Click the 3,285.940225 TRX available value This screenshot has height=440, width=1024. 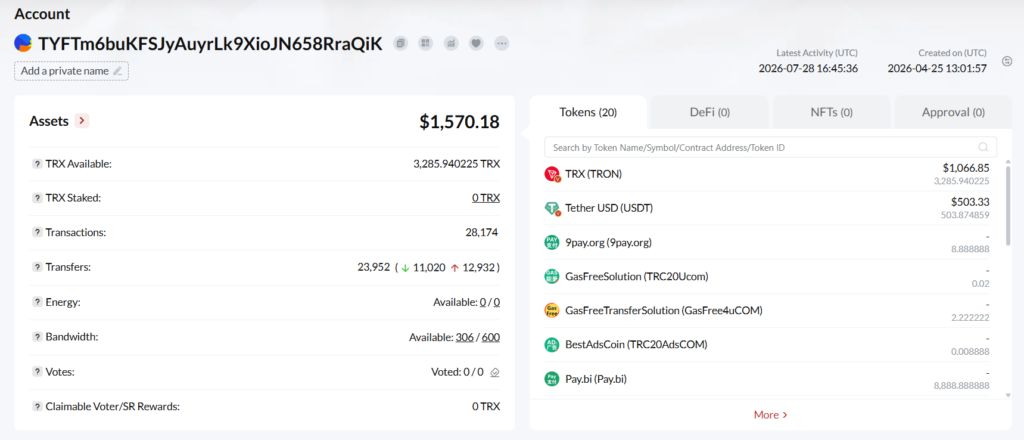[x=456, y=164]
